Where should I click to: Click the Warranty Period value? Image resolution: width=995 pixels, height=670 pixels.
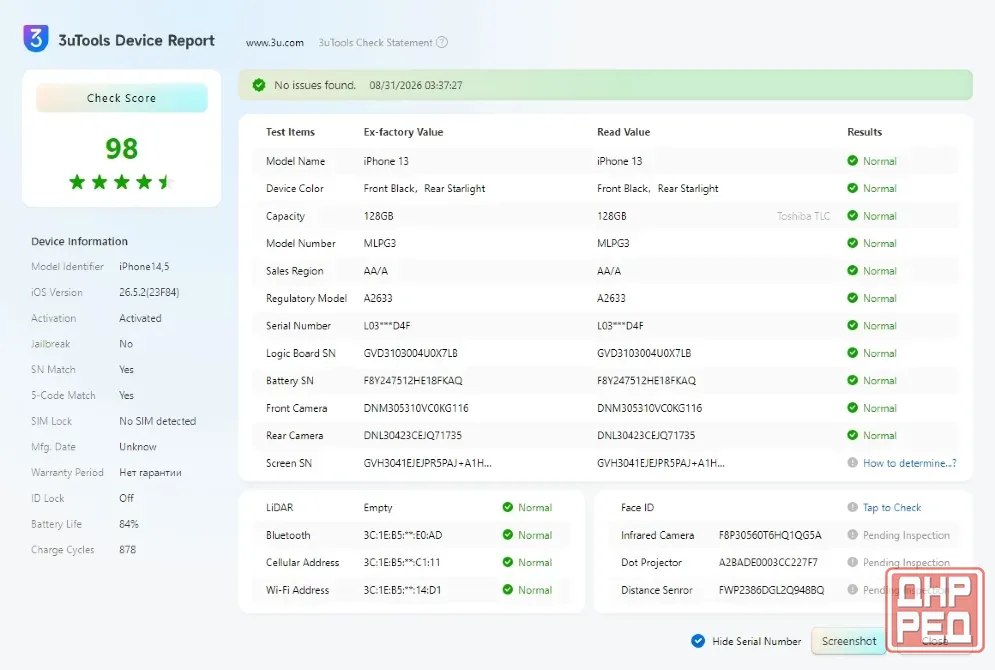tap(150, 473)
